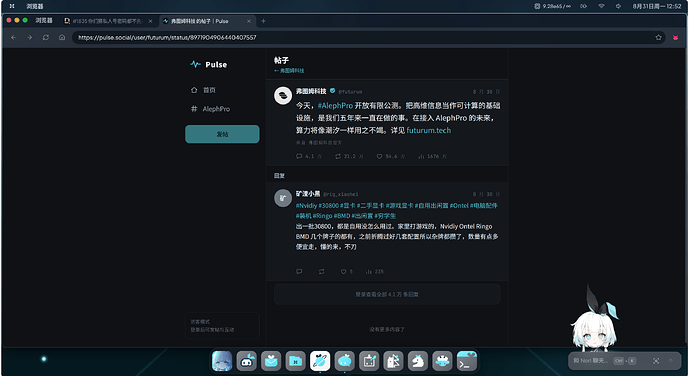Click the login to view all replies button
The image size is (689, 376).
click(x=387, y=294)
